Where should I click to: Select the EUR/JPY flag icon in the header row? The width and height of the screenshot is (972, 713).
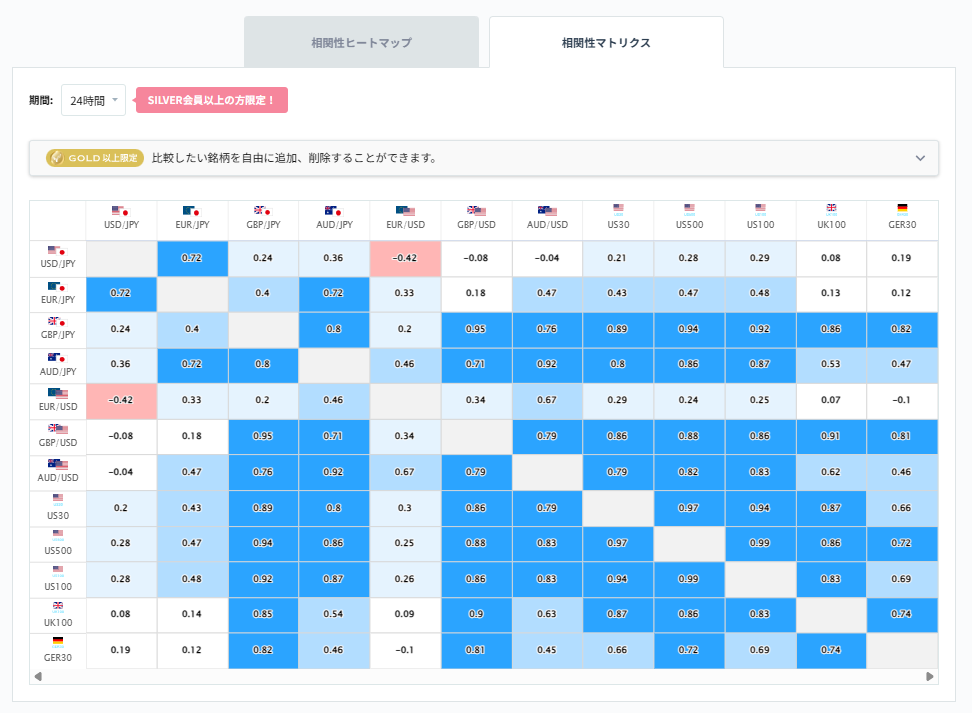pos(192,209)
